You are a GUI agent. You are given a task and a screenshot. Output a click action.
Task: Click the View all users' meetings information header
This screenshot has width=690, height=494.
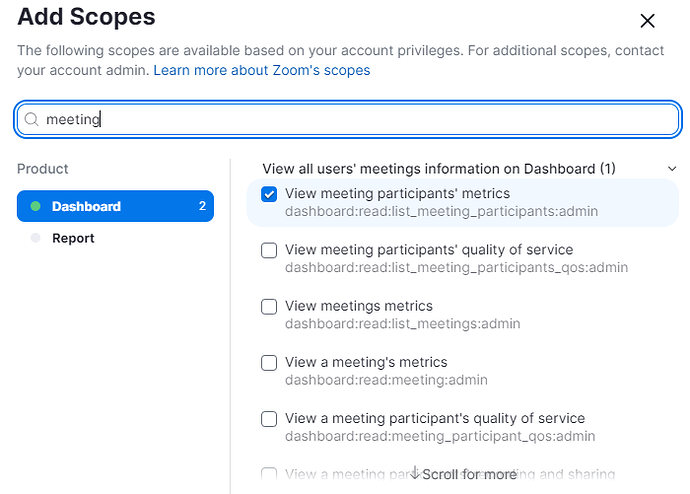pos(439,169)
